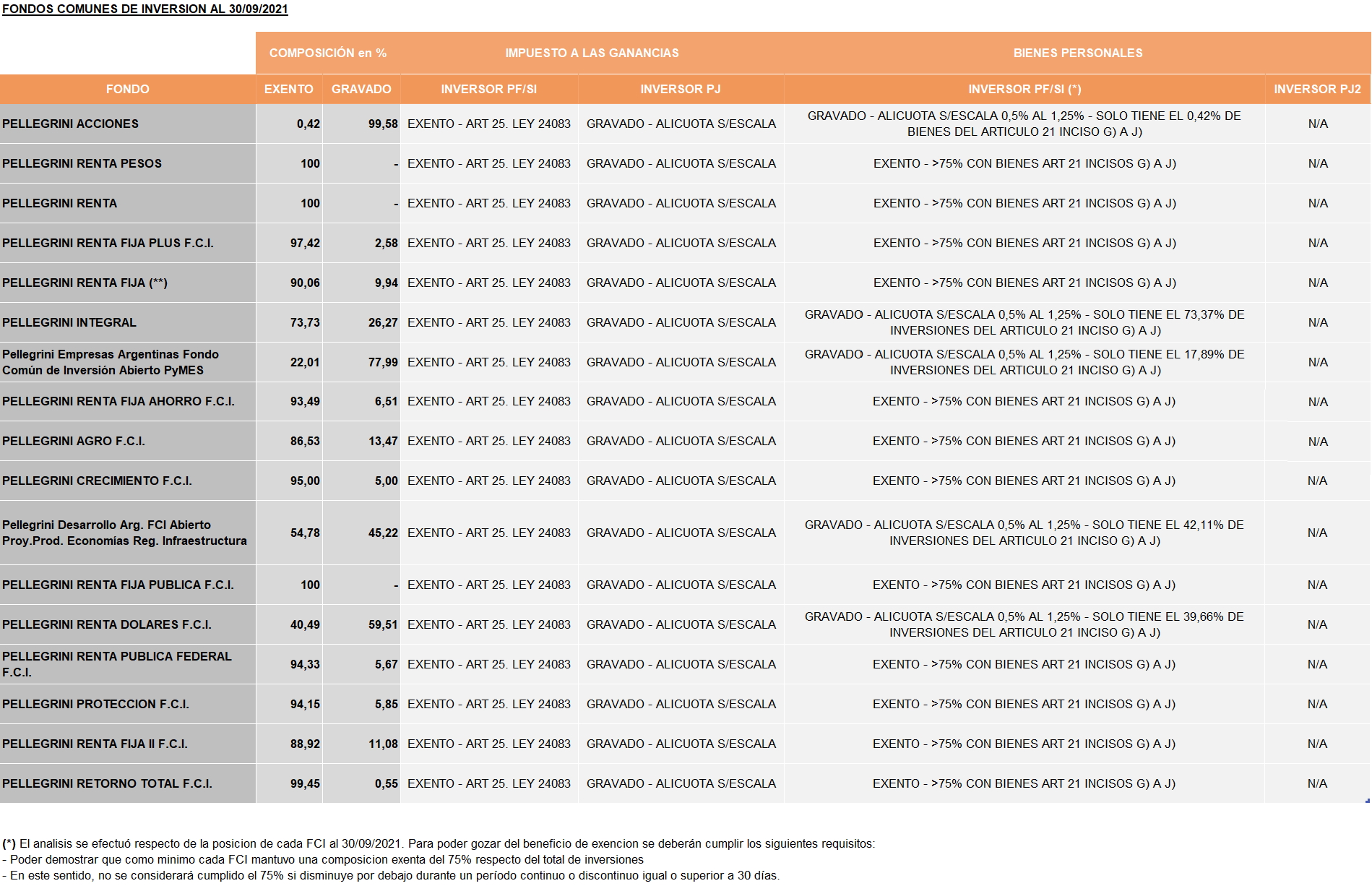The width and height of the screenshot is (1372, 886).
Task: Click the 'GRAVADO' column header
Action: click(361, 89)
